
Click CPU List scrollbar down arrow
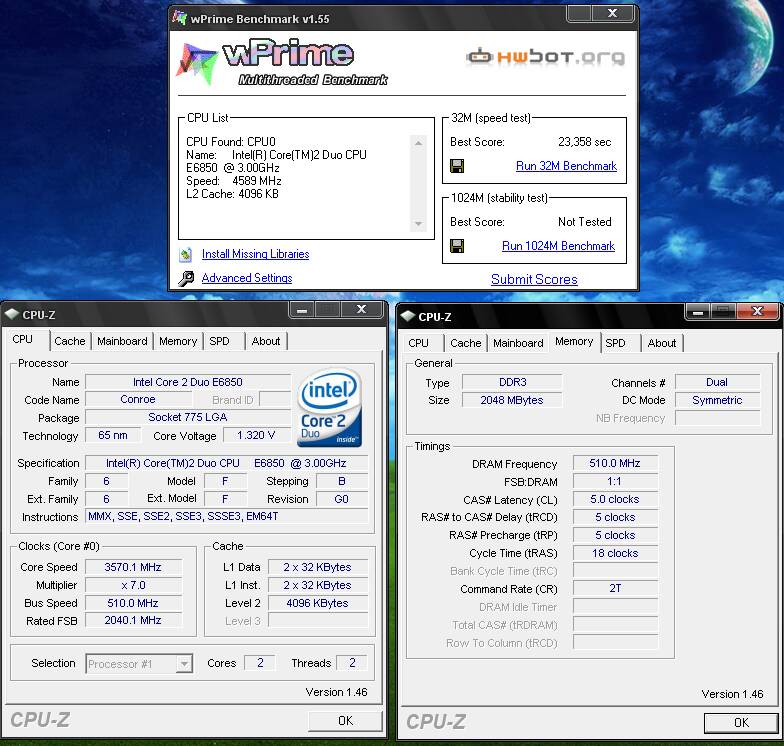tap(418, 224)
